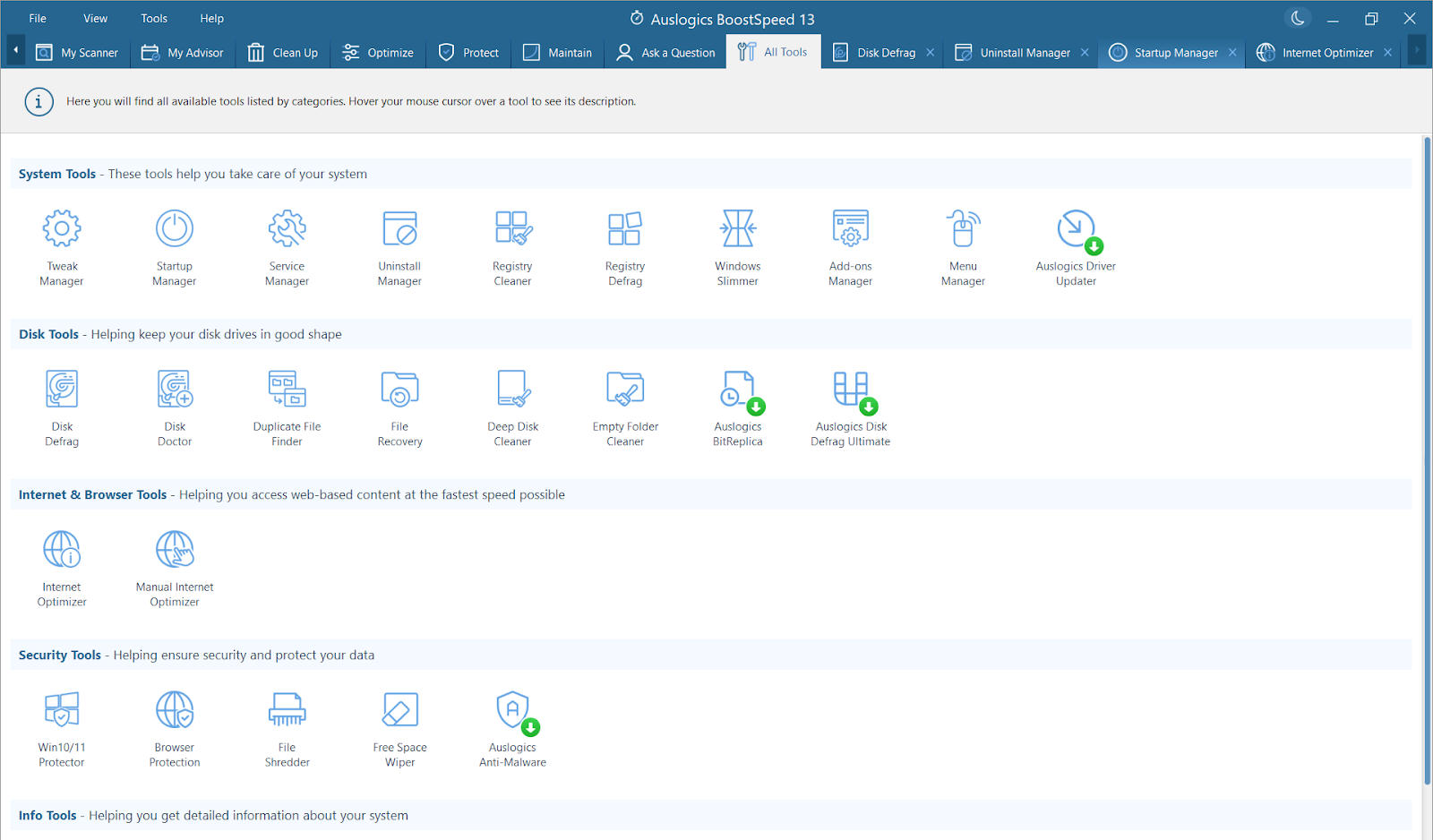1433x840 pixels.
Task: Download Auslogics Disk Defrag Ultimate
Action: coord(851,408)
